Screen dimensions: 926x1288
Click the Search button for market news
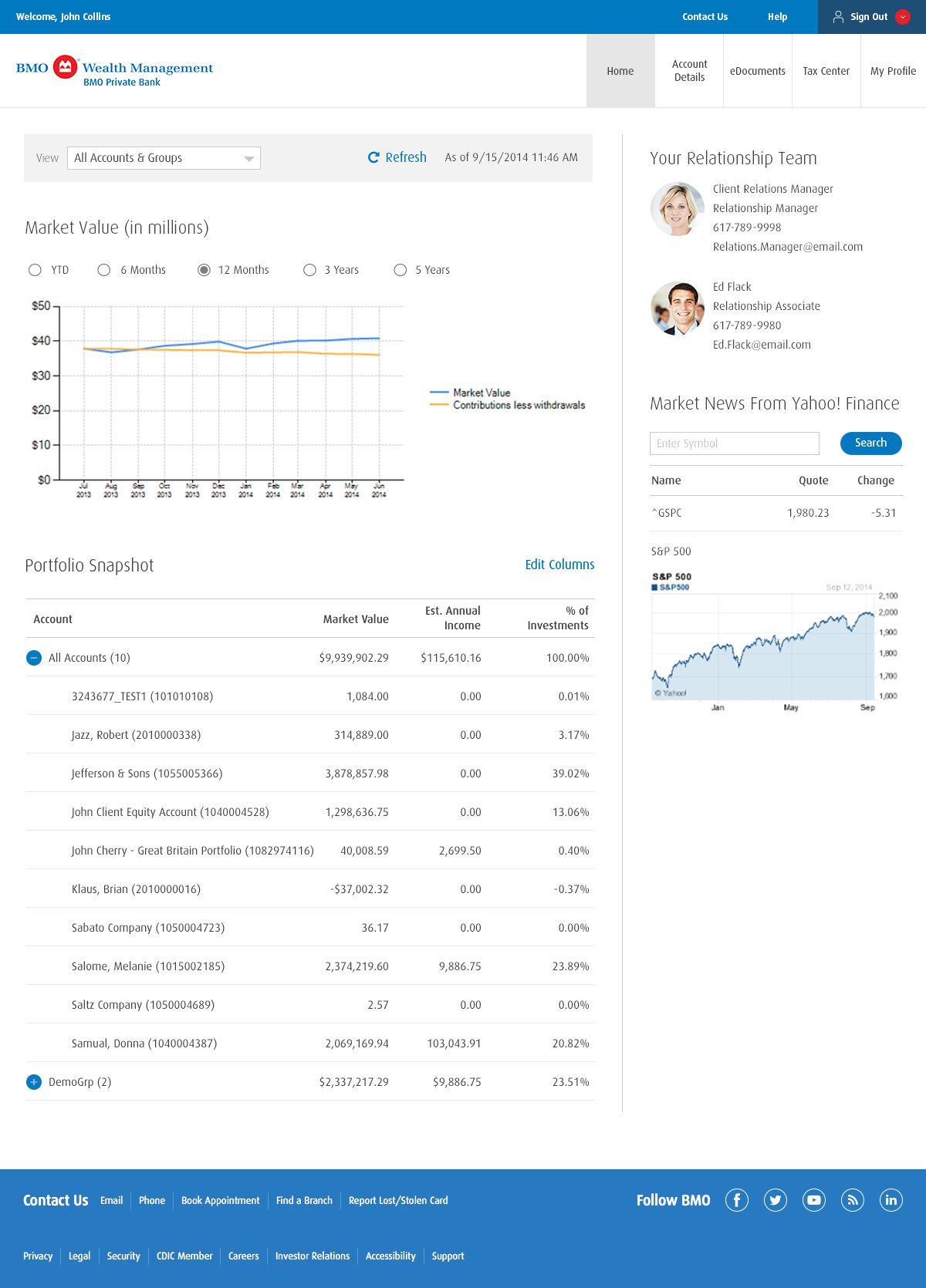[x=870, y=443]
